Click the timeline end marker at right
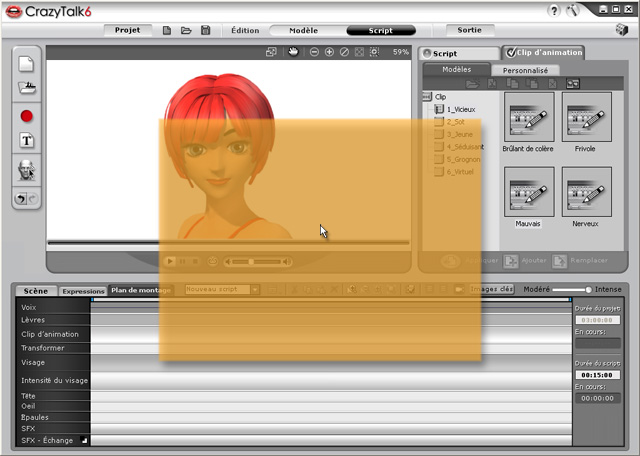The width and height of the screenshot is (640, 456). [570, 300]
